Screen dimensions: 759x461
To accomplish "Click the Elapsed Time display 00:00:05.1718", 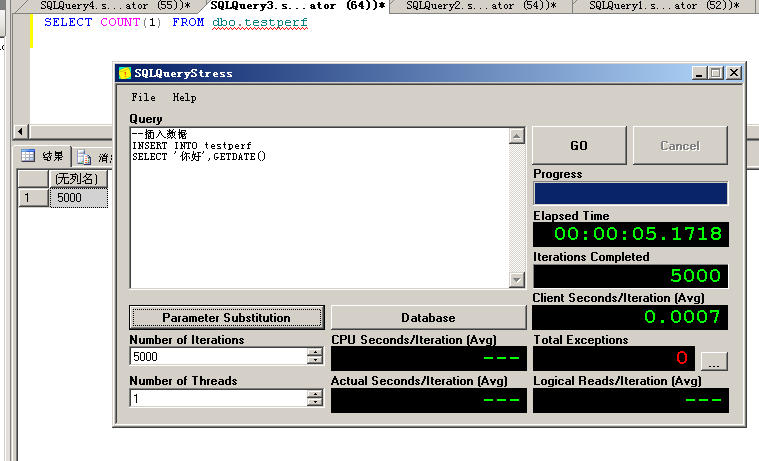I will 631,234.
